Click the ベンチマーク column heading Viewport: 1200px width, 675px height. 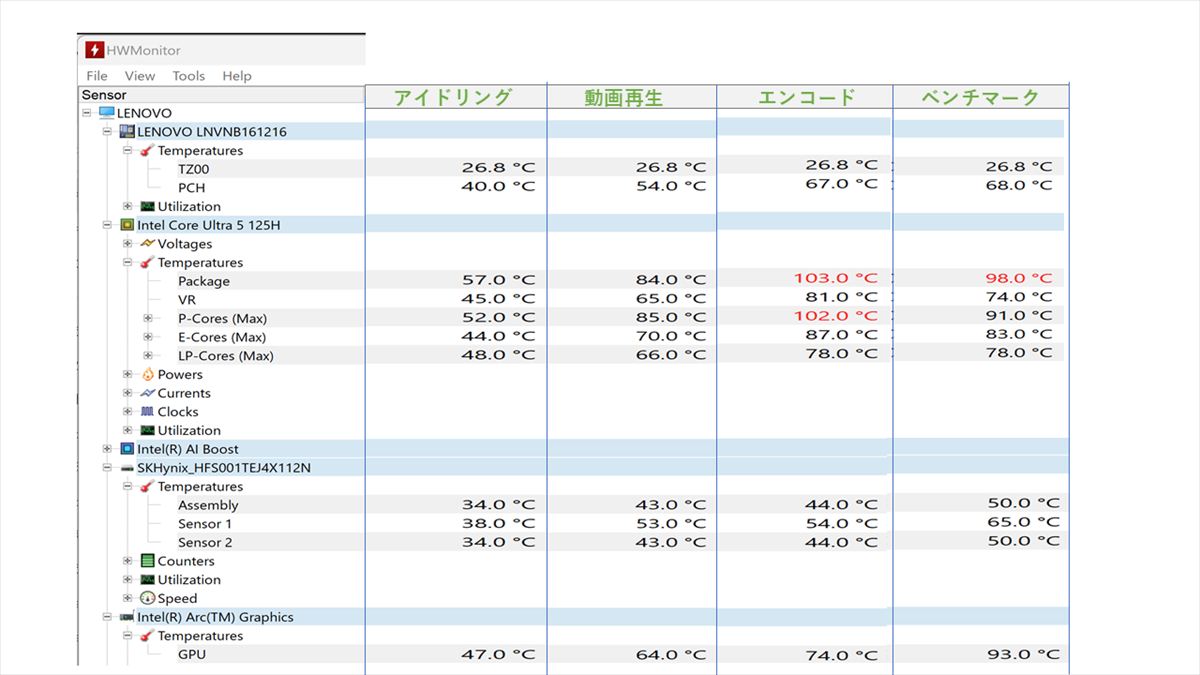[x=980, y=97]
